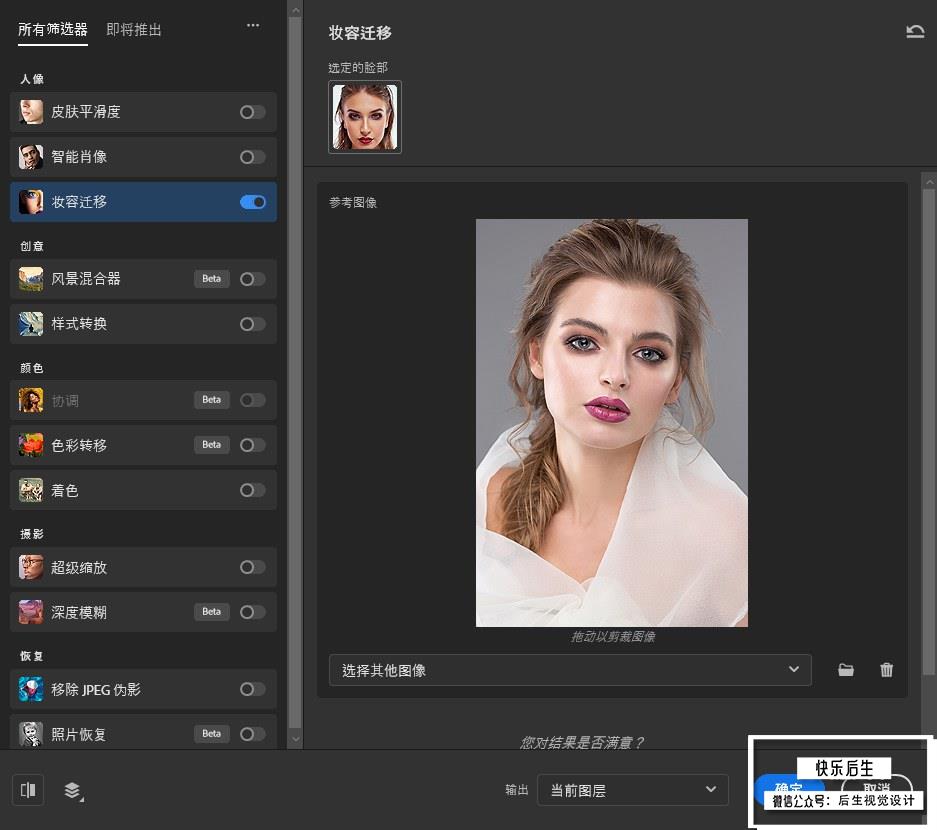Screen dimensions: 937x830
Task: Click the Colorize (着色) filter icon
Action: [31, 491]
